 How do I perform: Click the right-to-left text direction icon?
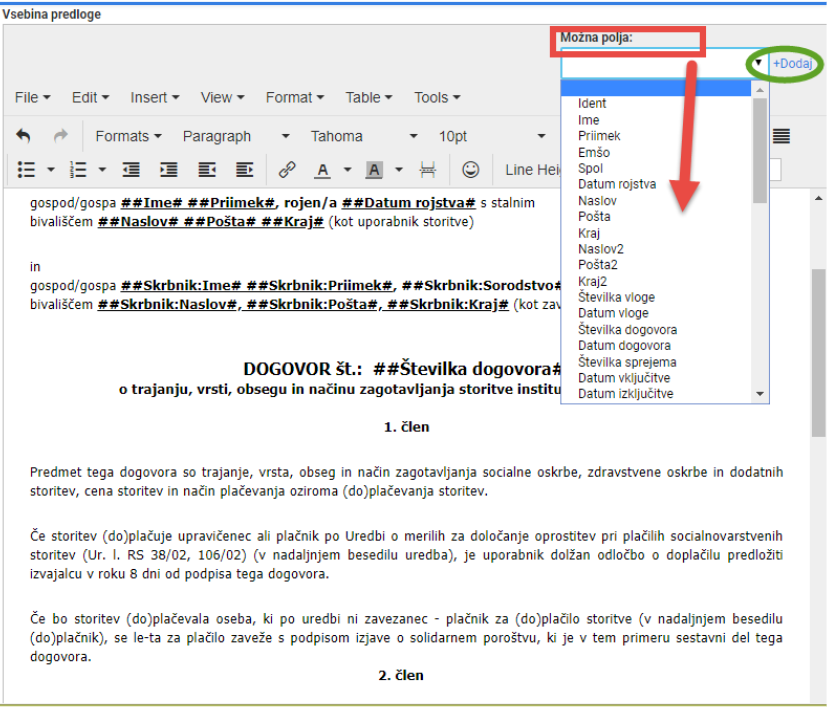[245, 170]
